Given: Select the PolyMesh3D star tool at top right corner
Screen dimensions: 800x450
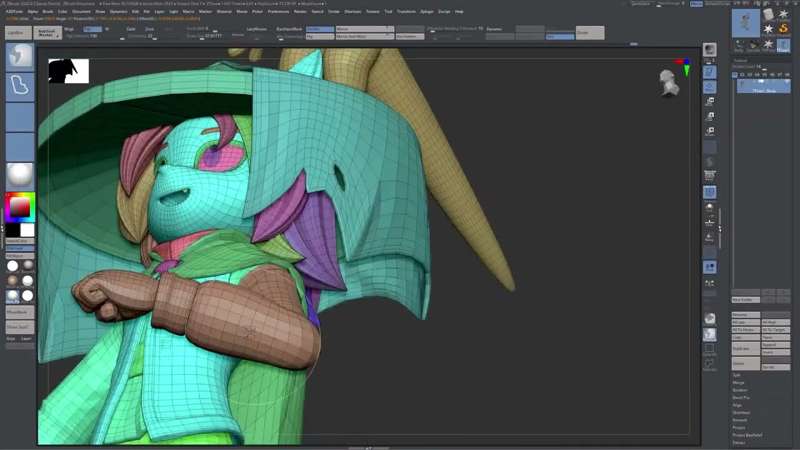Looking at the screenshot, I should (783, 14).
